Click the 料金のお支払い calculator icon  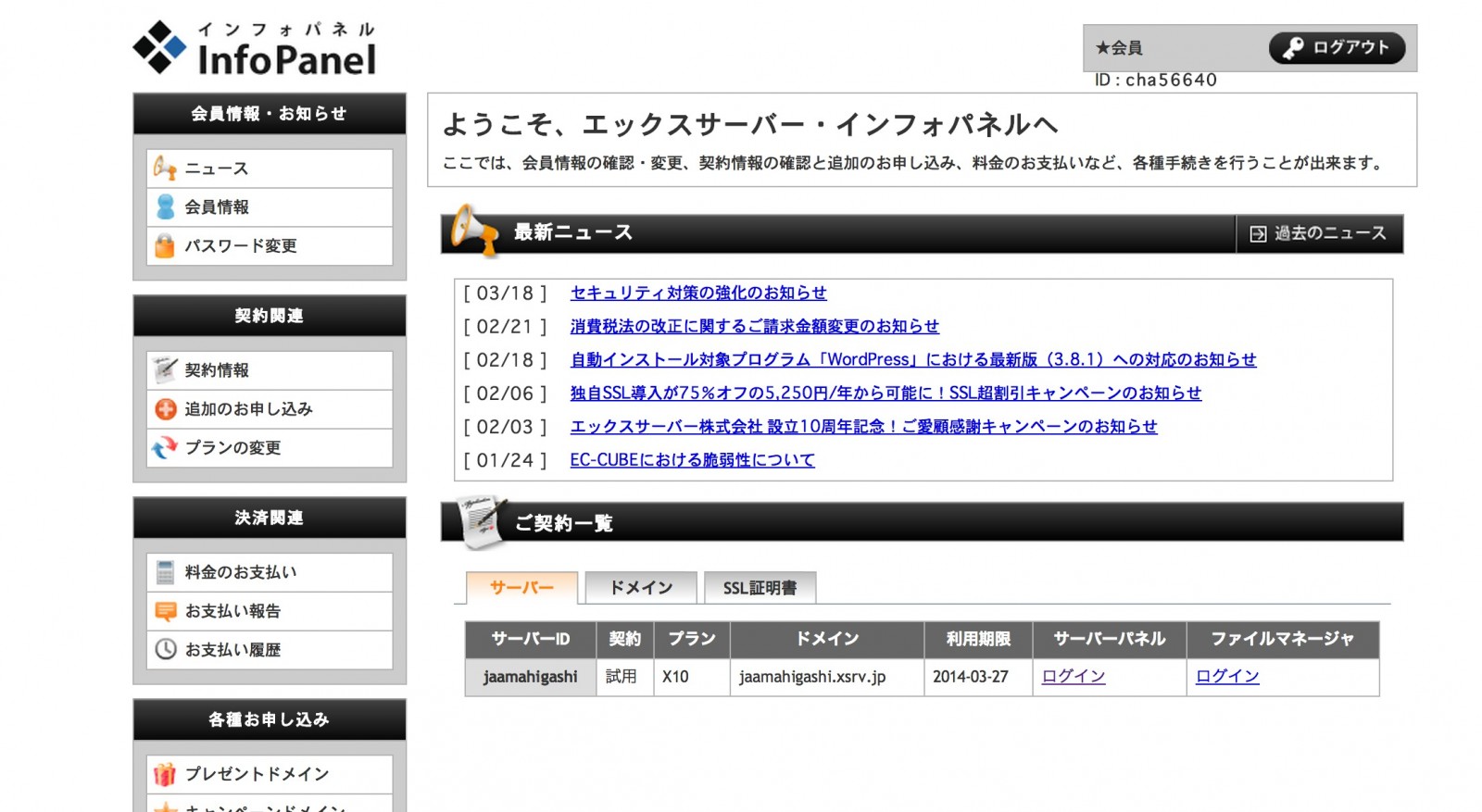(x=165, y=572)
